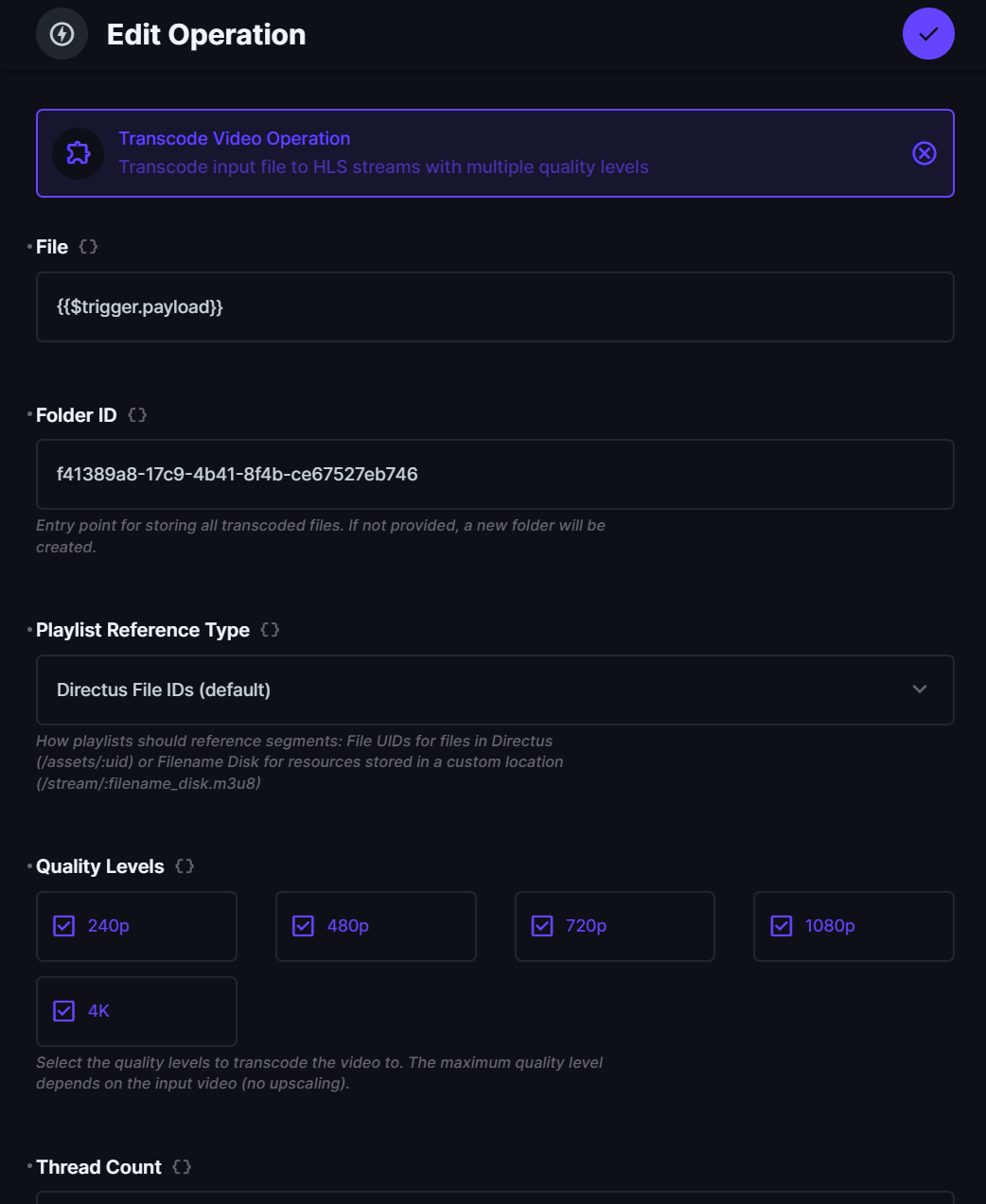This screenshot has width=986, height=1204.
Task: Open raw value editor for File field
Action: [x=89, y=246]
